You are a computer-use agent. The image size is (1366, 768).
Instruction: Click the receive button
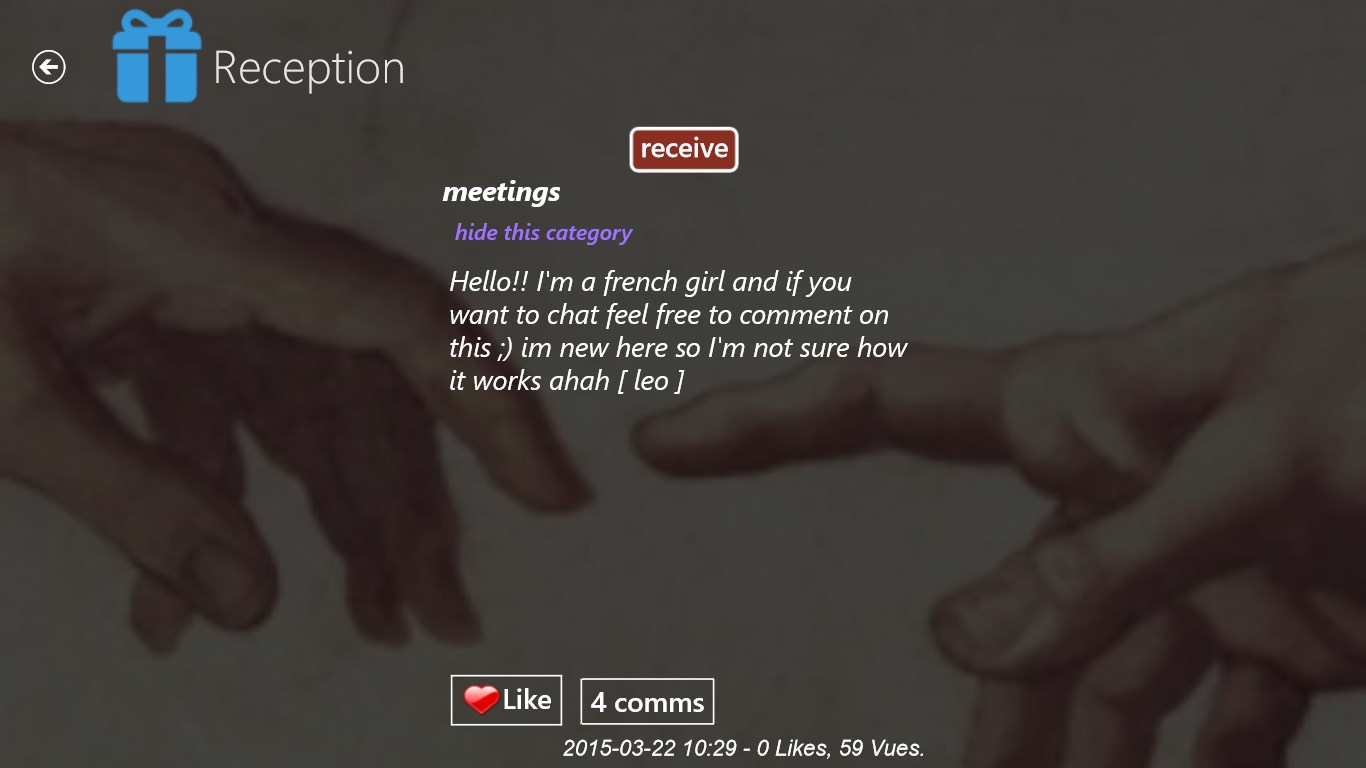tap(684, 149)
